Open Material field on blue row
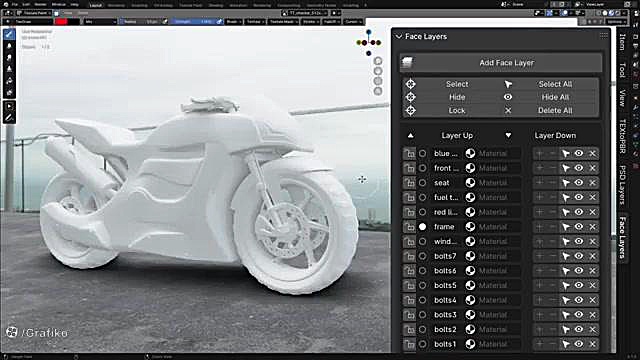This screenshot has height=360, width=640. tap(498, 153)
